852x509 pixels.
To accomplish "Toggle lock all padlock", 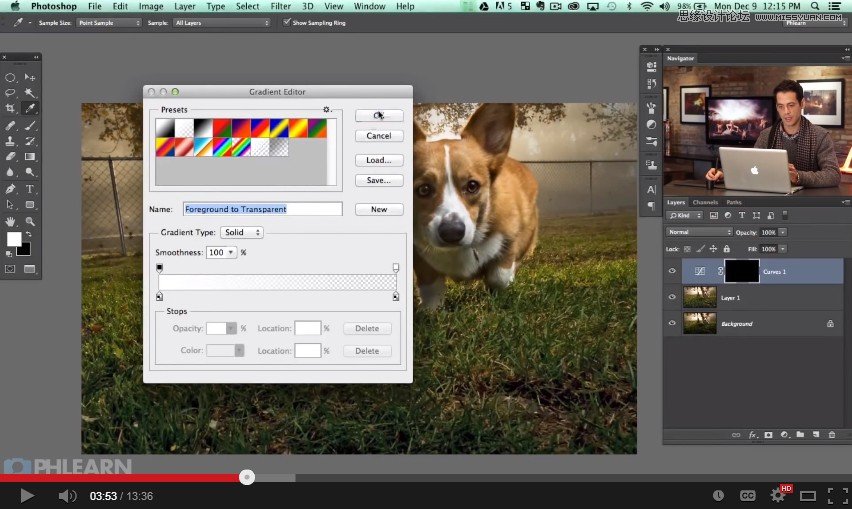I will 726,249.
